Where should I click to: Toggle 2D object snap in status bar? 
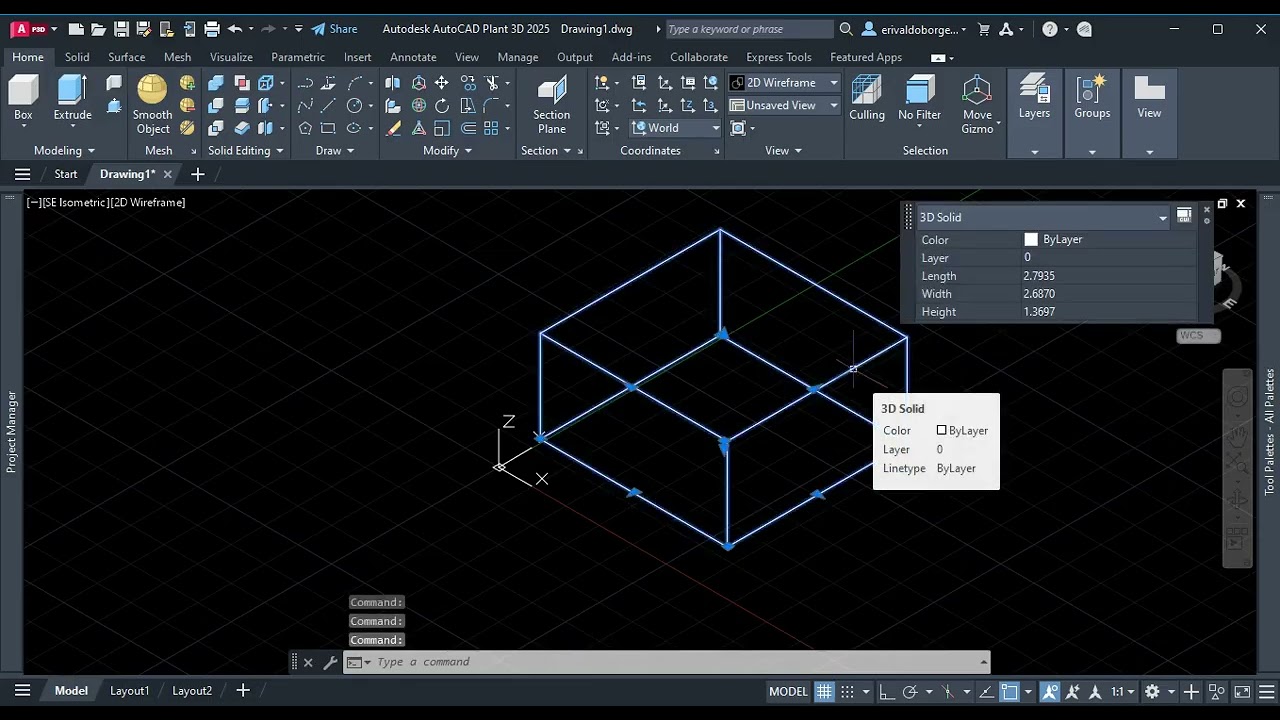tap(1010, 691)
